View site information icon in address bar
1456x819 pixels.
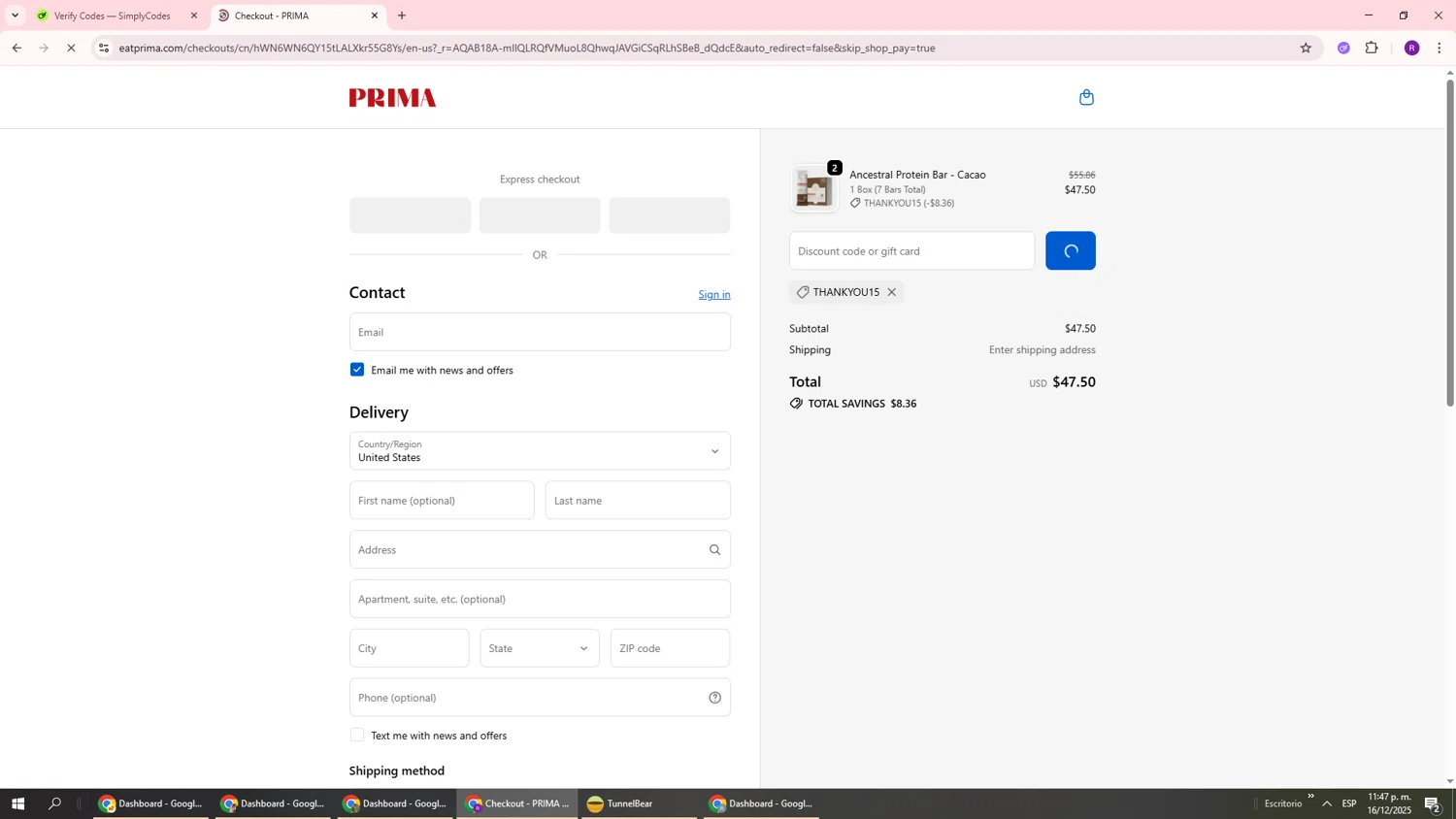pos(104,48)
